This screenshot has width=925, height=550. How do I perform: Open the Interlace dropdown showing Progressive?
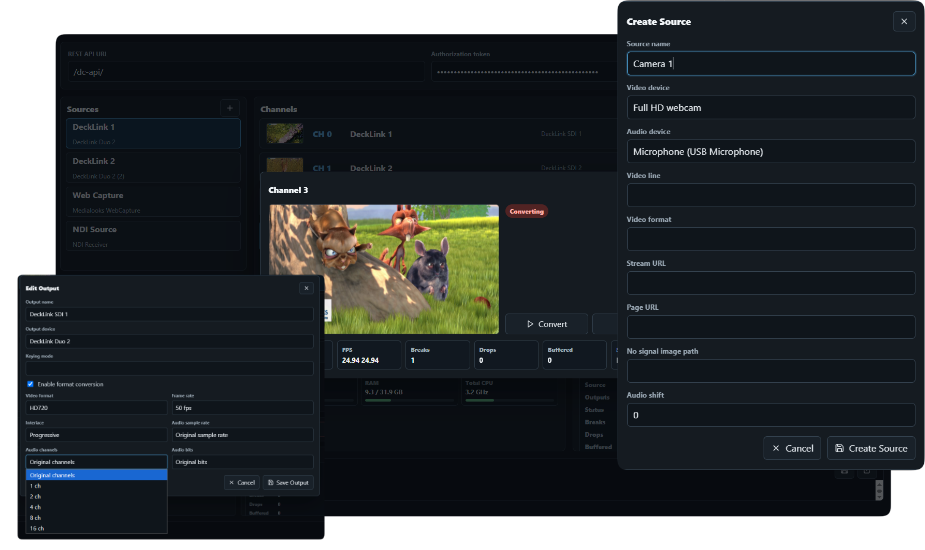97,435
